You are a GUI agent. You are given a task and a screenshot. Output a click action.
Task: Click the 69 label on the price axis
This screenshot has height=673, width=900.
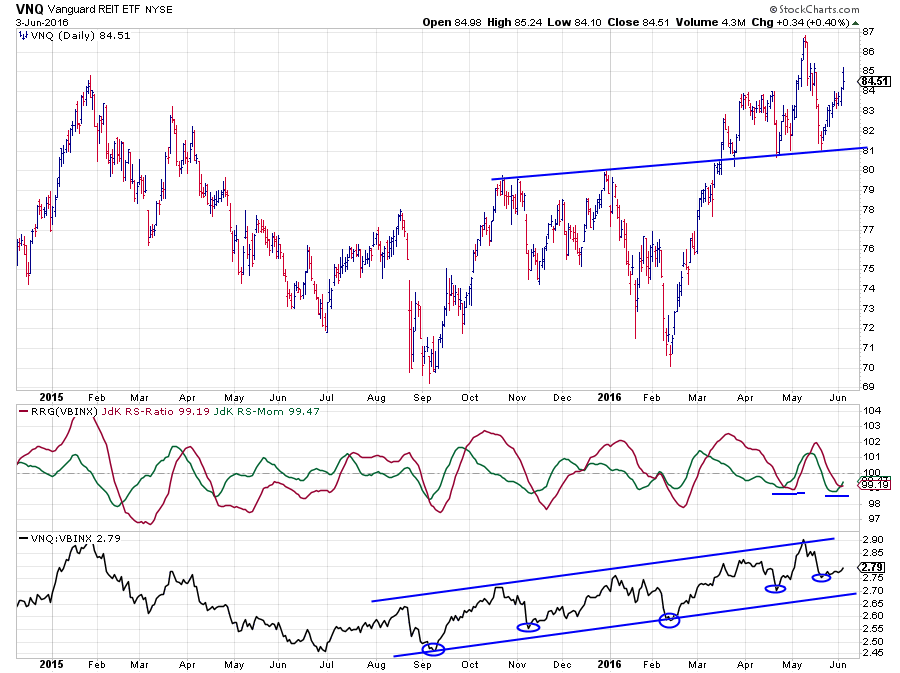pyautogui.click(x=868, y=387)
